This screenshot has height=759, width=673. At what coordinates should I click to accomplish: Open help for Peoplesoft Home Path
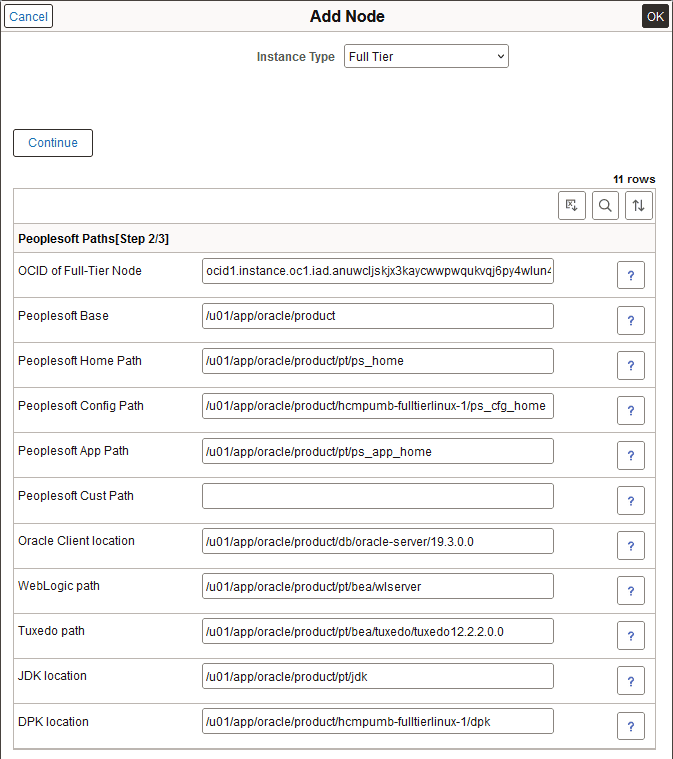point(631,365)
